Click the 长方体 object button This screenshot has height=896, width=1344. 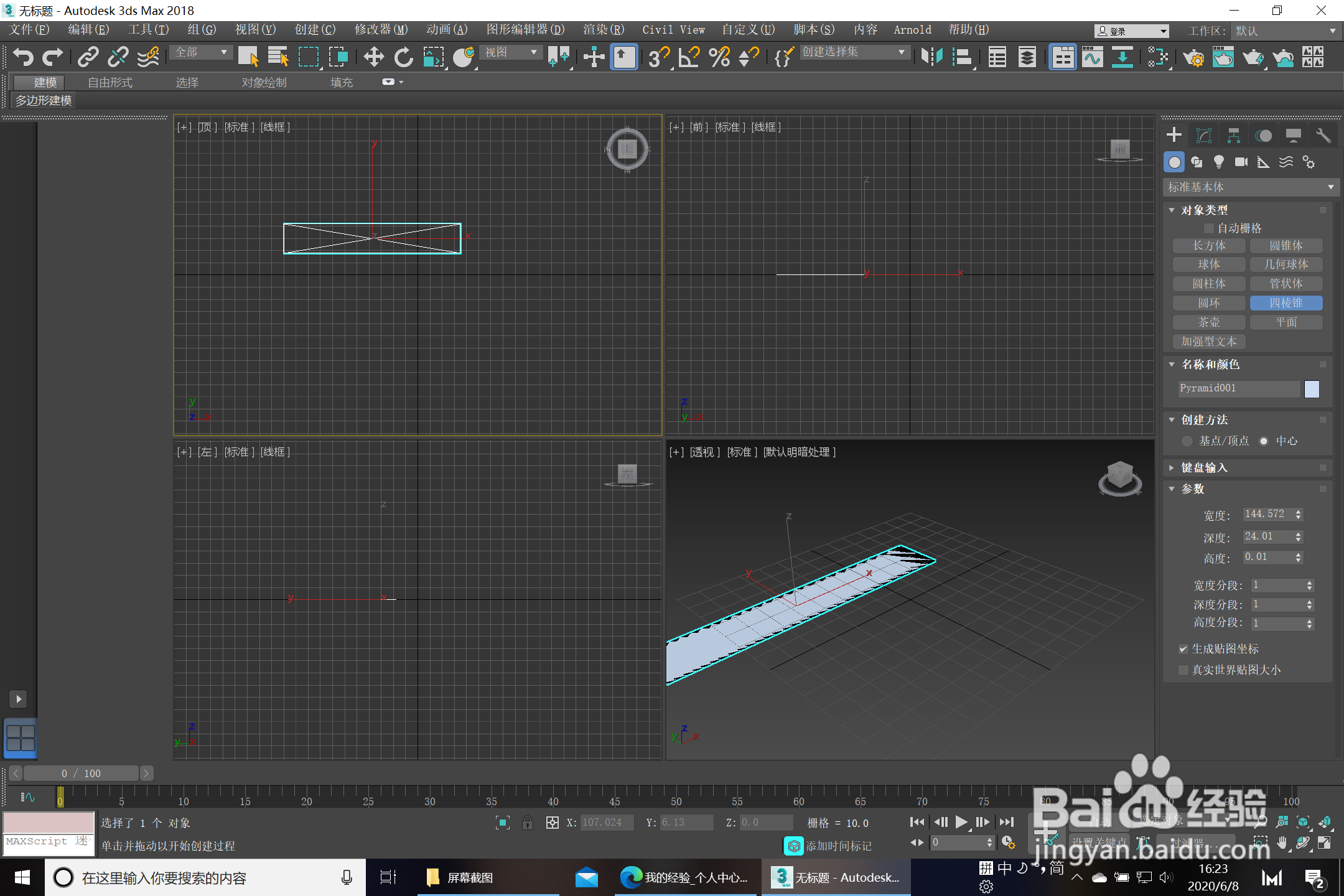(x=1208, y=246)
